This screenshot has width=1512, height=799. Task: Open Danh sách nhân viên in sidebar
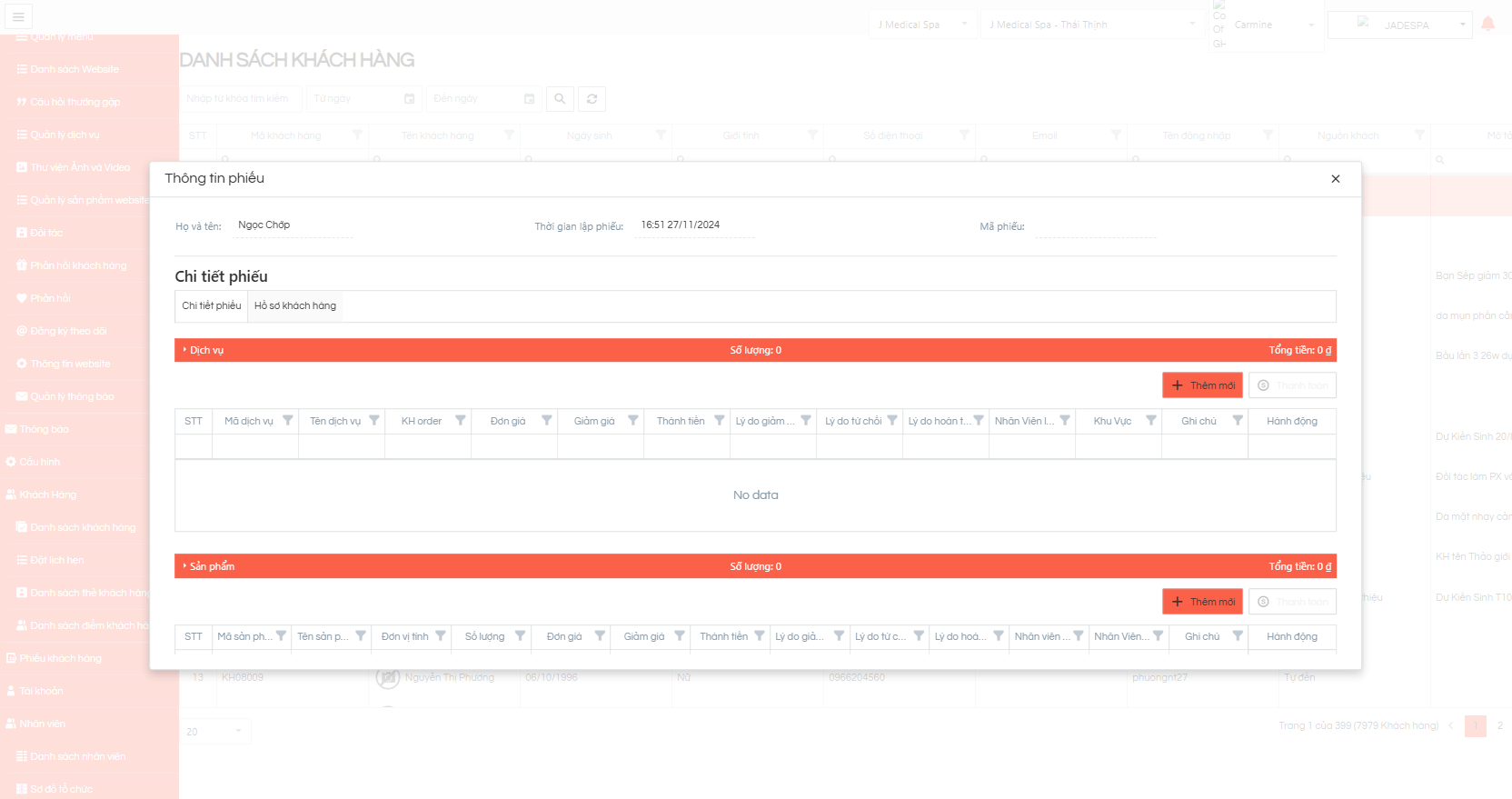77,756
